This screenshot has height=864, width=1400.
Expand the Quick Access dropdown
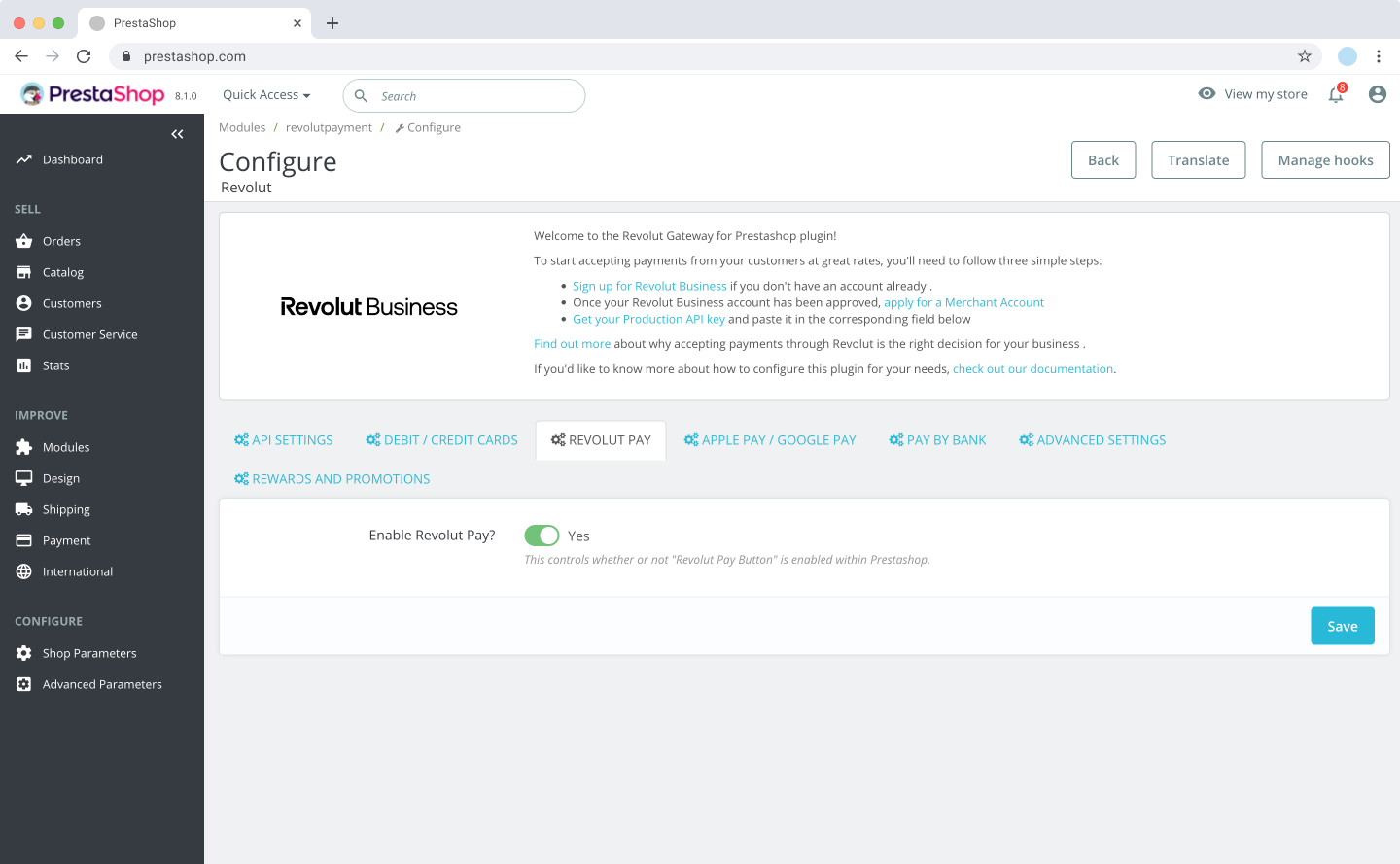point(266,95)
